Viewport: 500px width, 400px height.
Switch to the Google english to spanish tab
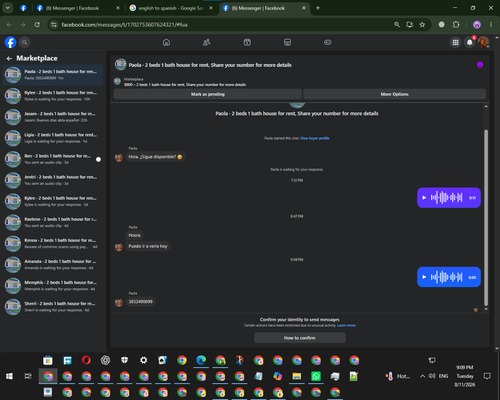pyautogui.click(x=171, y=8)
